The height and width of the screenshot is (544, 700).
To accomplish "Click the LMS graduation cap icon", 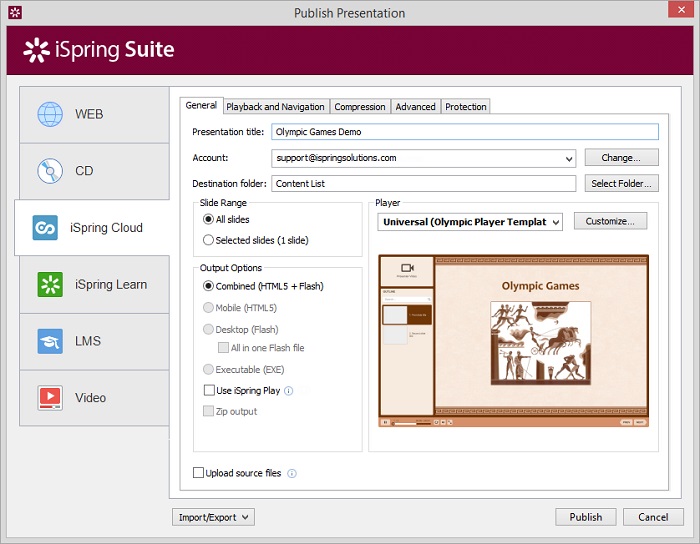I will click(50, 341).
